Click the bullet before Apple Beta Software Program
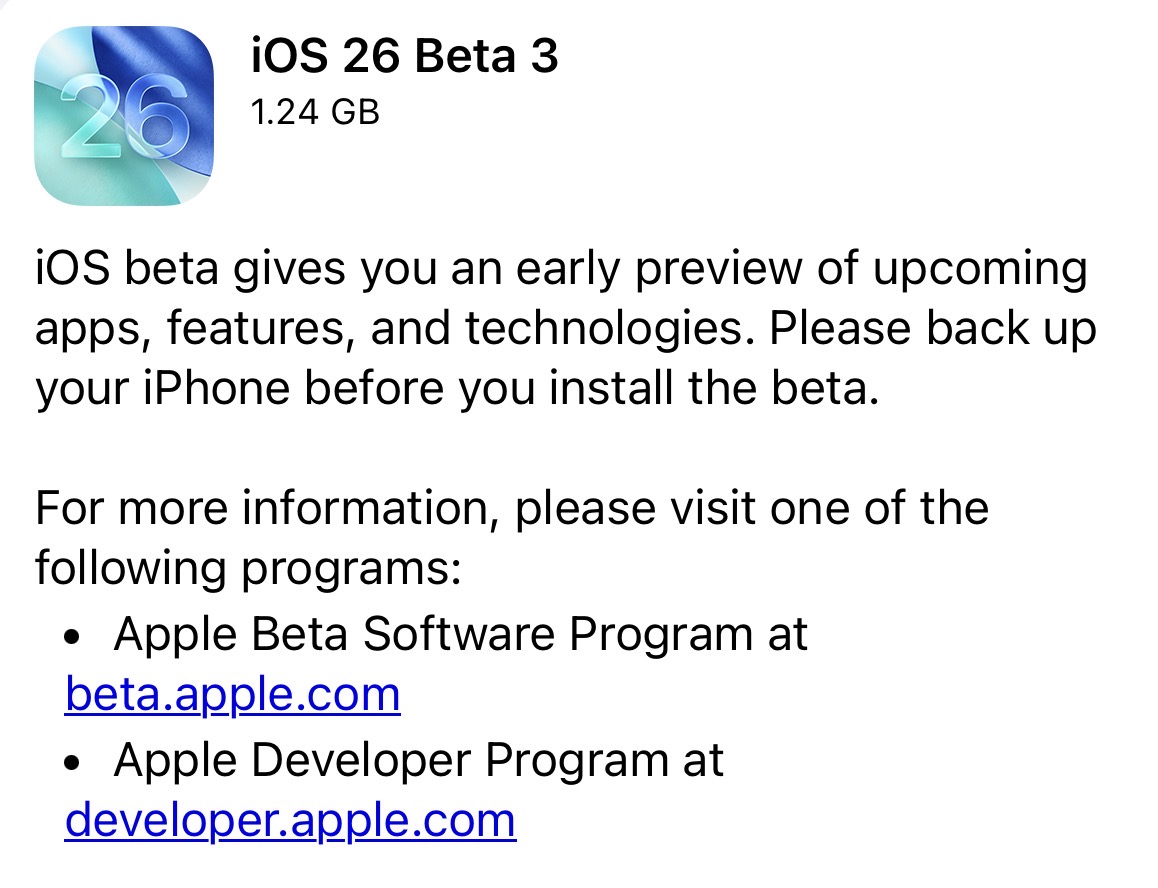 [71, 636]
